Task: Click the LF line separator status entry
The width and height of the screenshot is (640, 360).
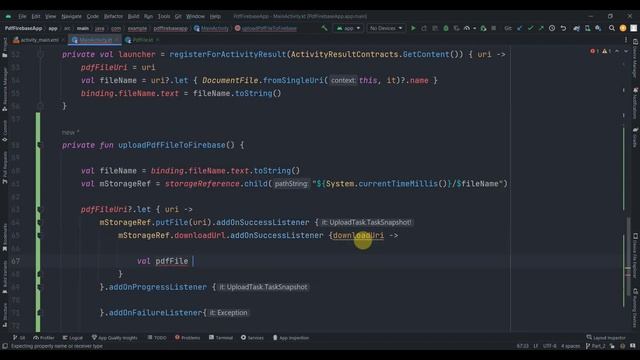Action: [536, 346]
